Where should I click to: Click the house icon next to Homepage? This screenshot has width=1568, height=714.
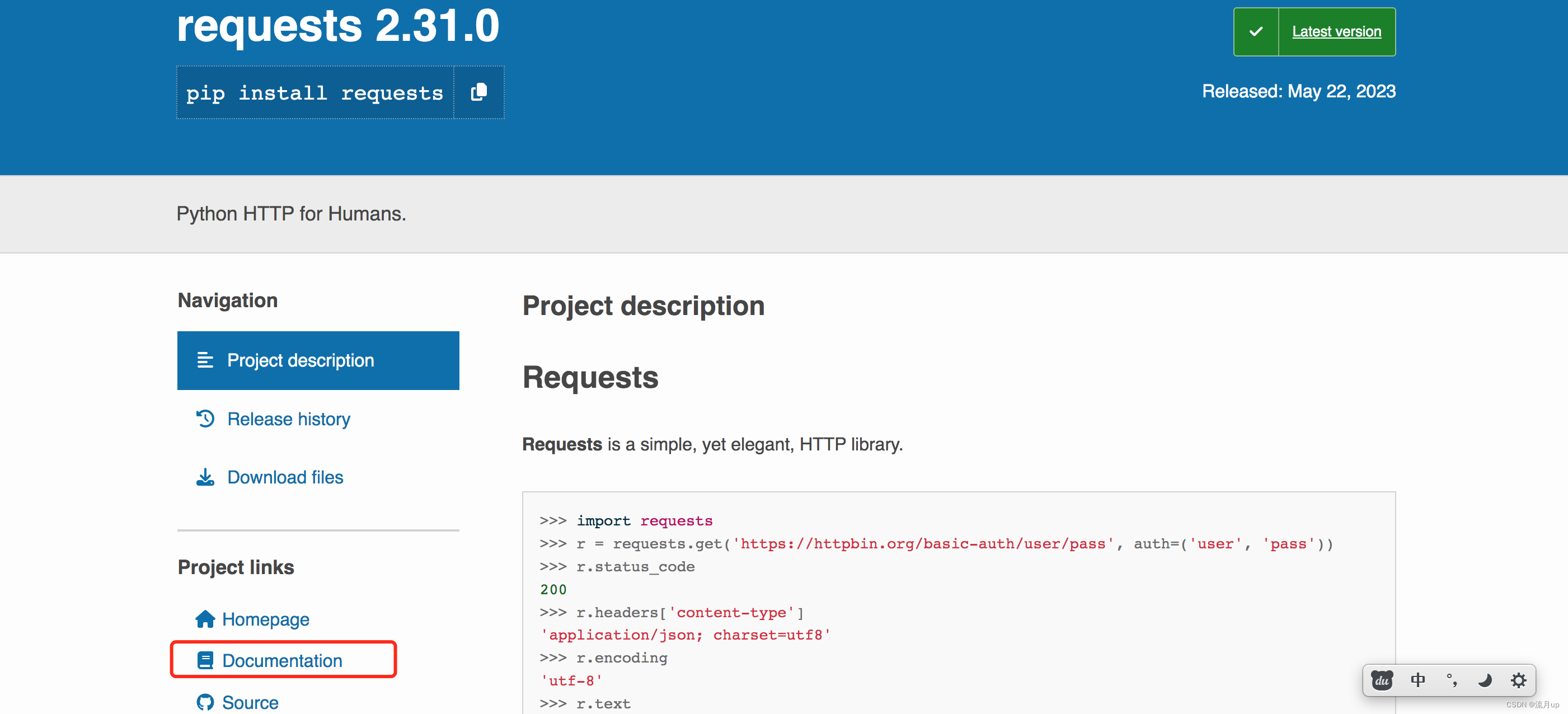205,619
